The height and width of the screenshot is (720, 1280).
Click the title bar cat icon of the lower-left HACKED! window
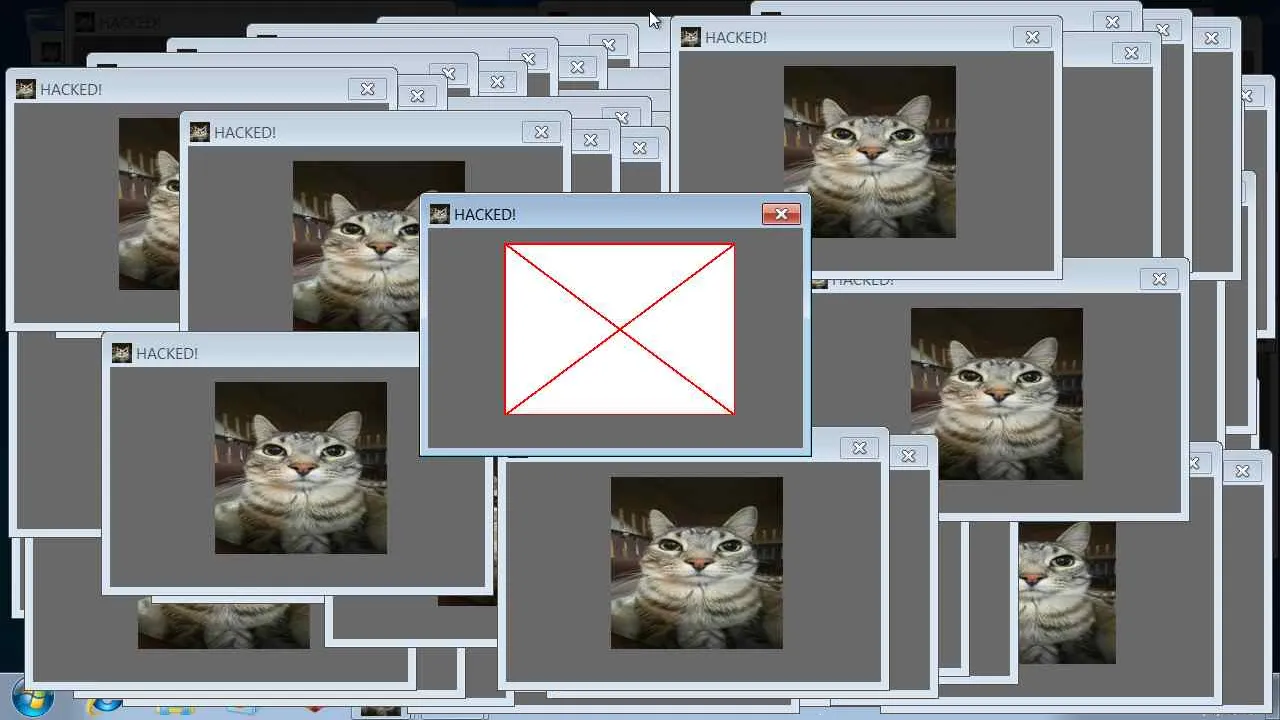[x=122, y=353]
